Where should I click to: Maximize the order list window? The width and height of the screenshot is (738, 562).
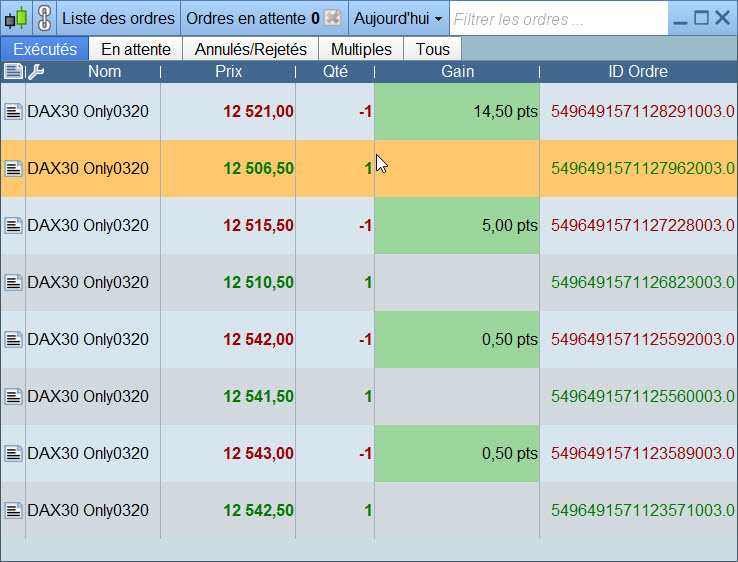point(701,18)
